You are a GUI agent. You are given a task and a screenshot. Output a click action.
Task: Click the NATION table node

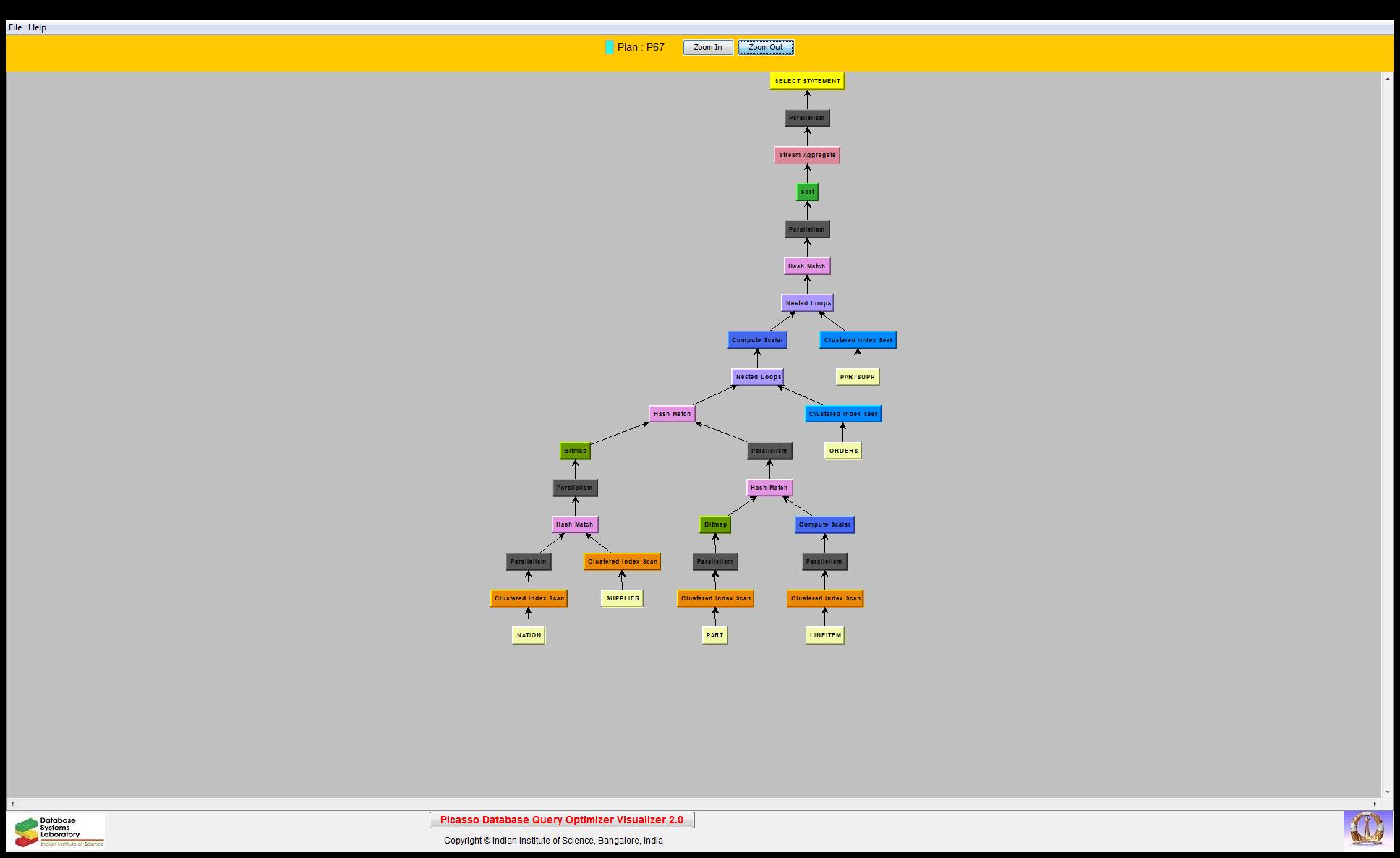529,635
